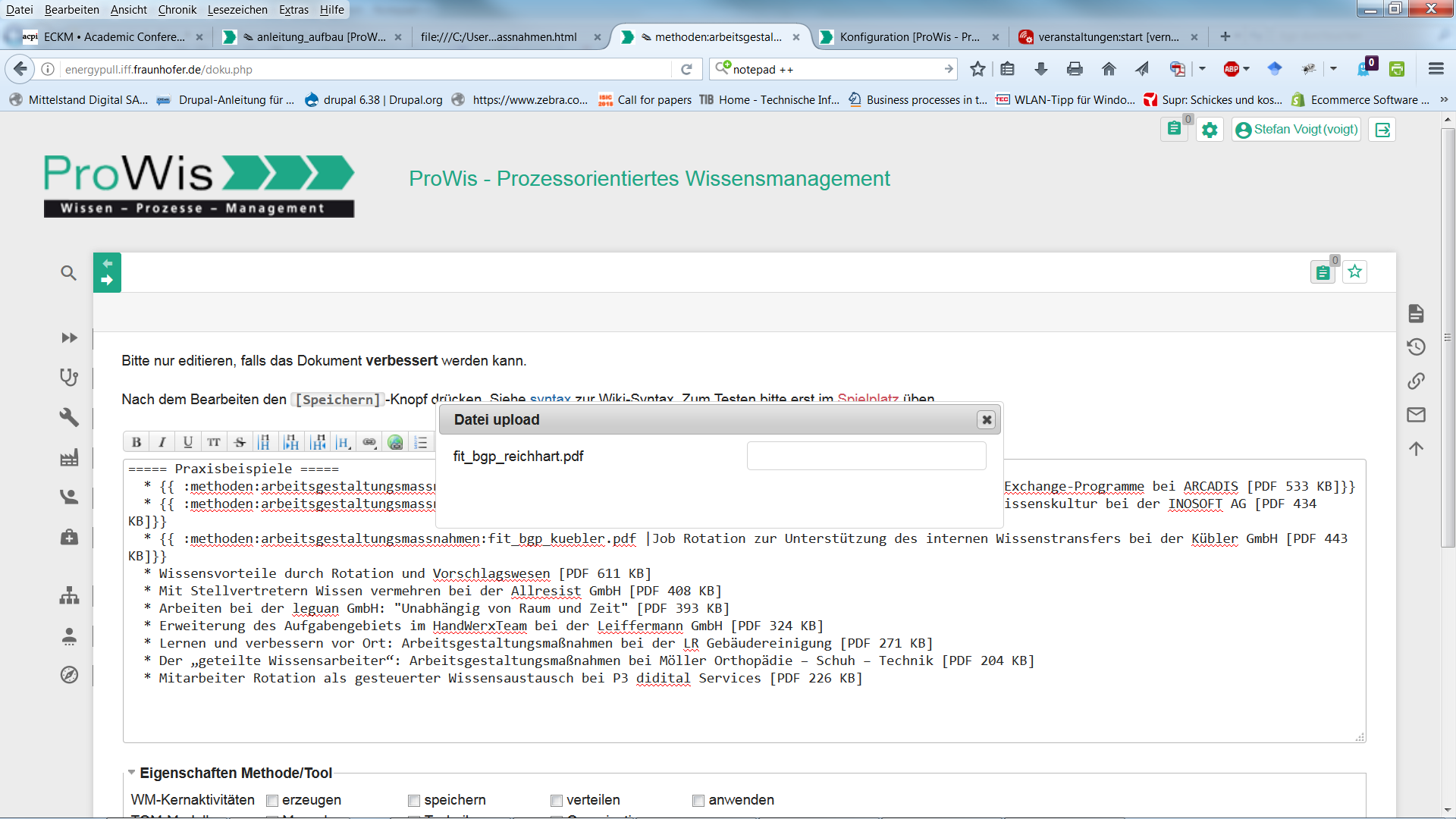Image resolution: width=1456 pixels, height=819 pixels.
Task: Click in the URL address bar
Action: coord(364,69)
